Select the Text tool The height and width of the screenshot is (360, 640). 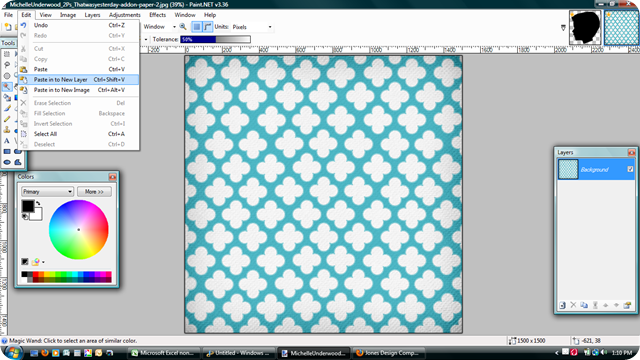(x=7, y=141)
